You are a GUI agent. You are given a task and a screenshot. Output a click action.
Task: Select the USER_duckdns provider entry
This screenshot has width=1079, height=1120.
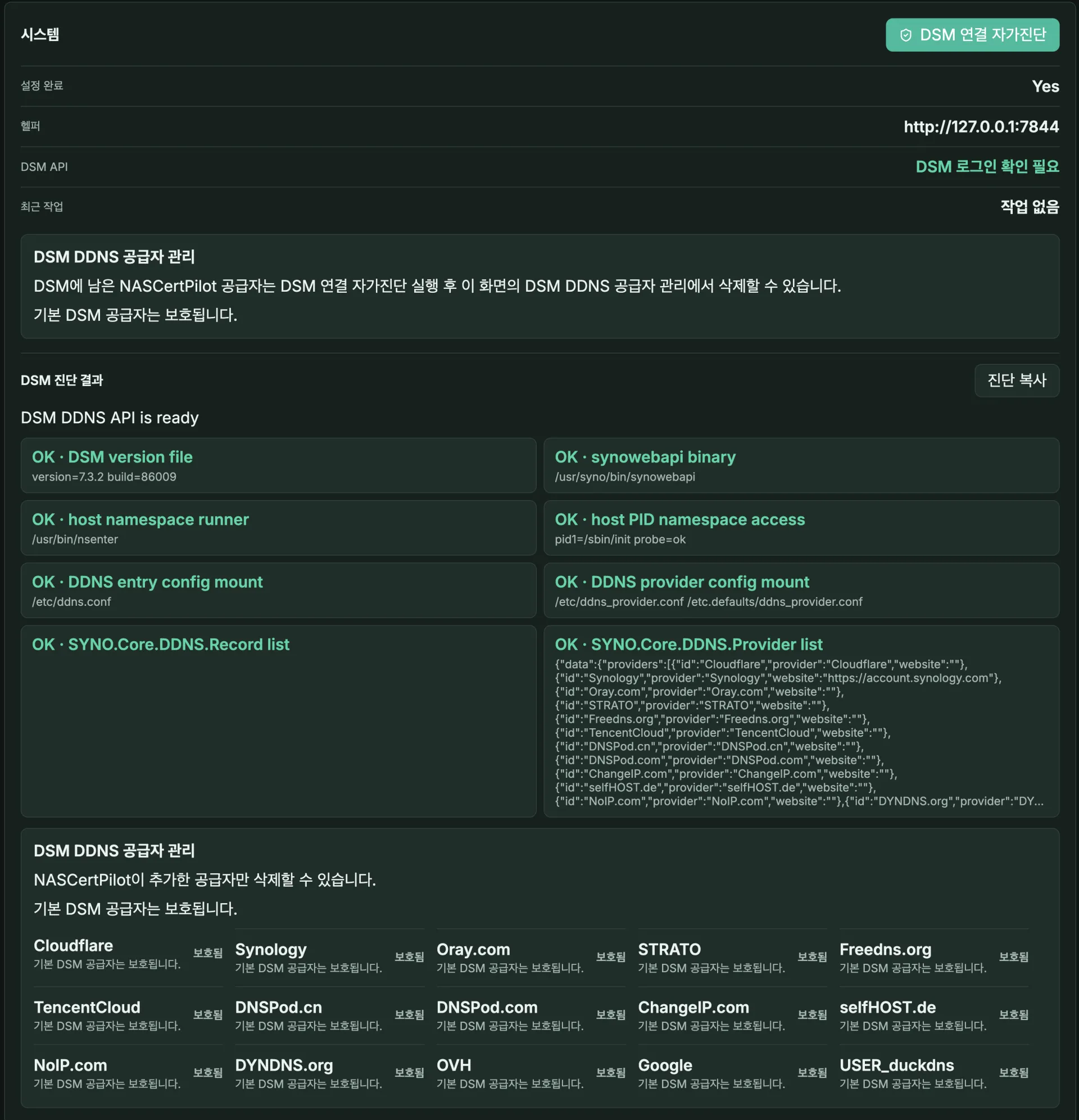[934, 1074]
